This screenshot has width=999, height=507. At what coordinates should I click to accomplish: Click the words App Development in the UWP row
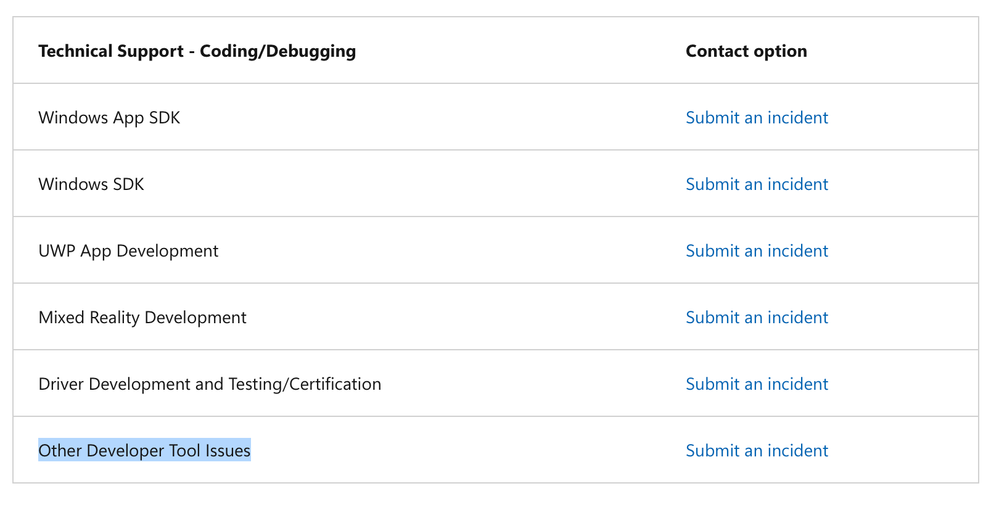pyautogui.click(x=156, y=251)
